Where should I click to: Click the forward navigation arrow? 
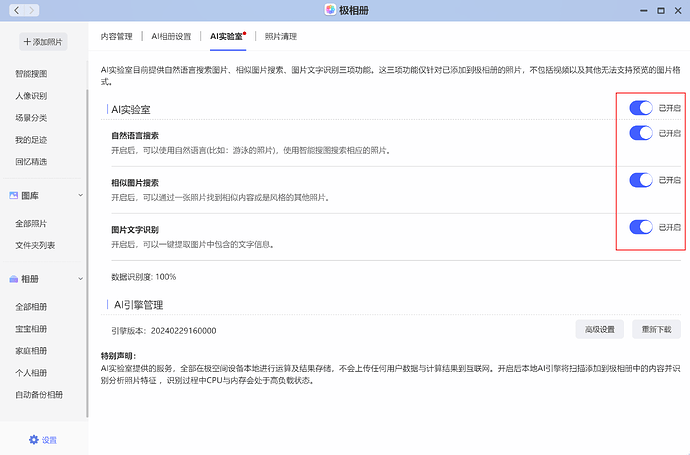pos(32,10)
